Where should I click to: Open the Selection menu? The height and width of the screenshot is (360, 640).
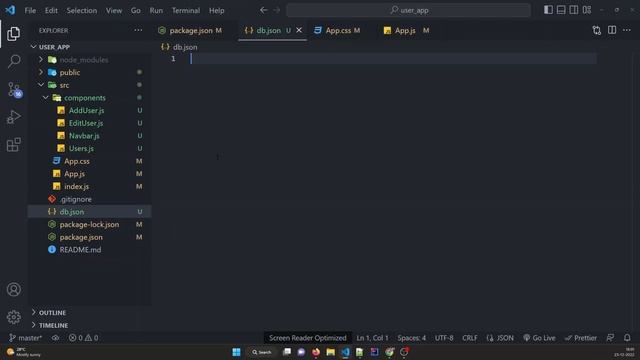tap(82, 11)
